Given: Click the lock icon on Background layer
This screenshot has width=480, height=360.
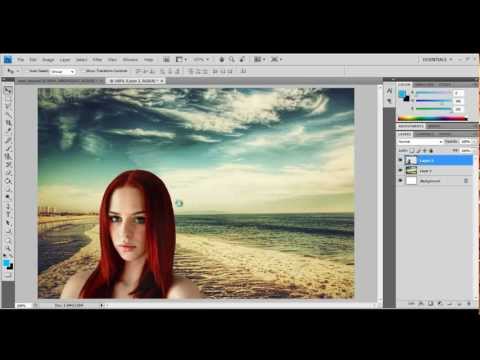Looking at the screenshot, I should (x=466, y=181).
